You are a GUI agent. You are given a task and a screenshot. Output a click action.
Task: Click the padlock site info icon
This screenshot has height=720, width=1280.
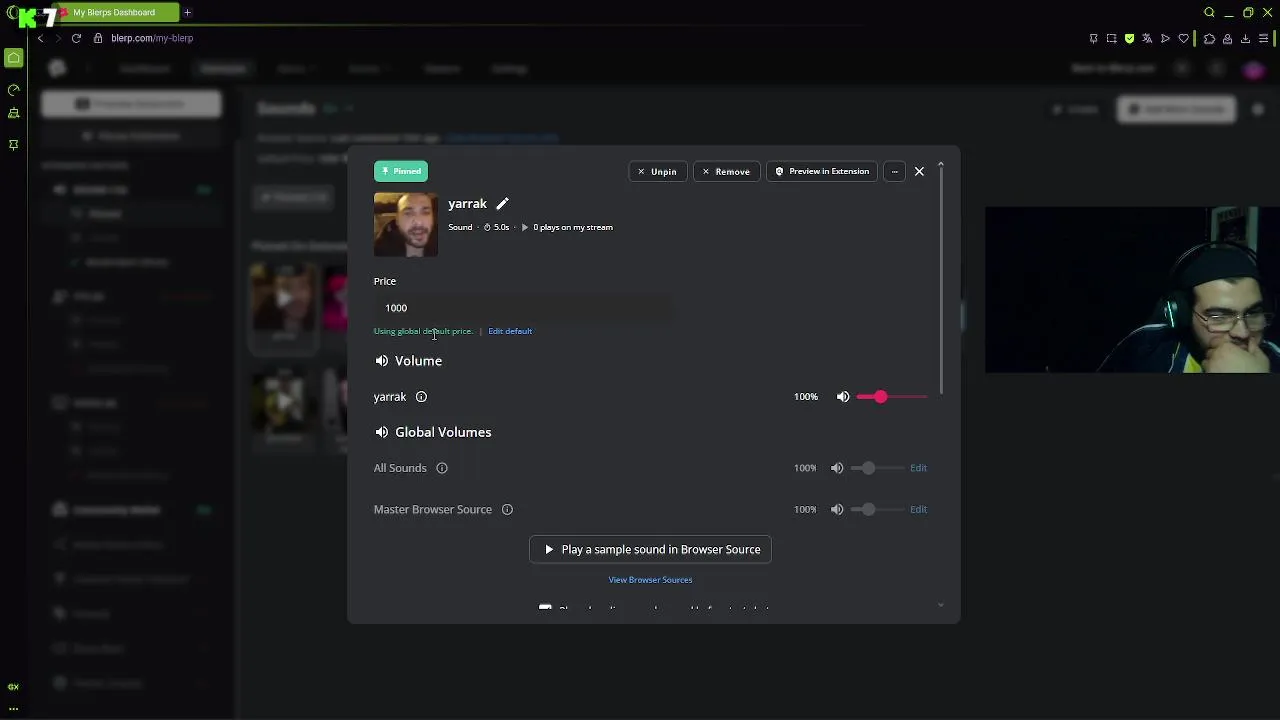98,38
